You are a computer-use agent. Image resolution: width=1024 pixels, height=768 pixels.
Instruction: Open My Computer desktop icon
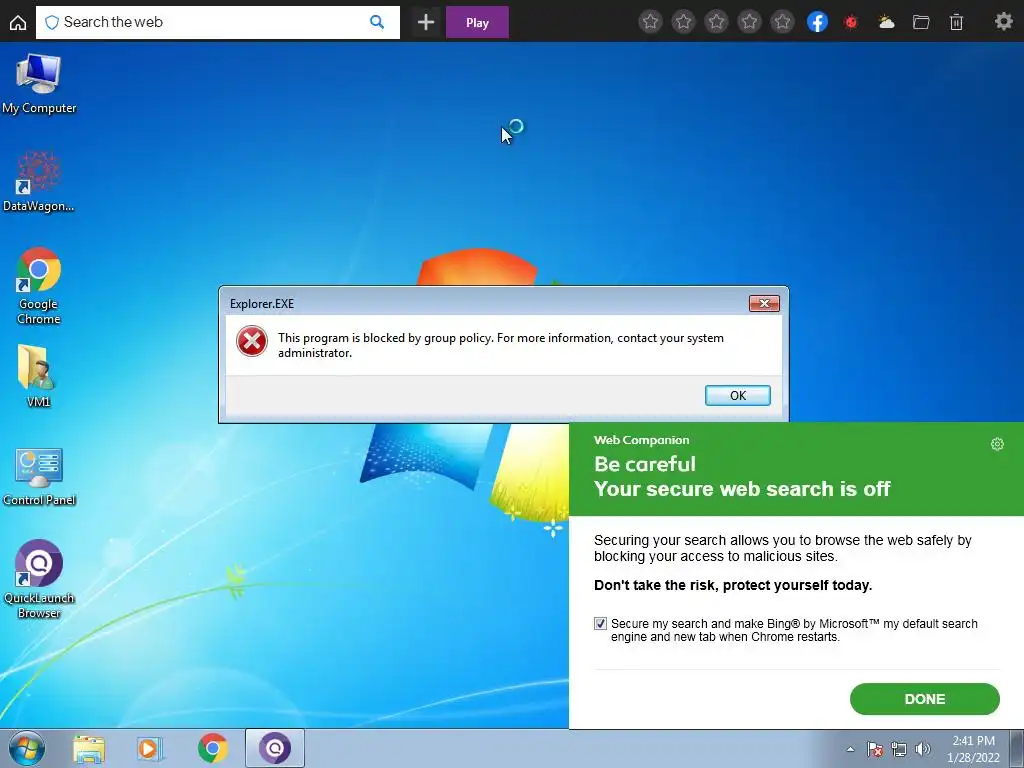coord(39,84)
